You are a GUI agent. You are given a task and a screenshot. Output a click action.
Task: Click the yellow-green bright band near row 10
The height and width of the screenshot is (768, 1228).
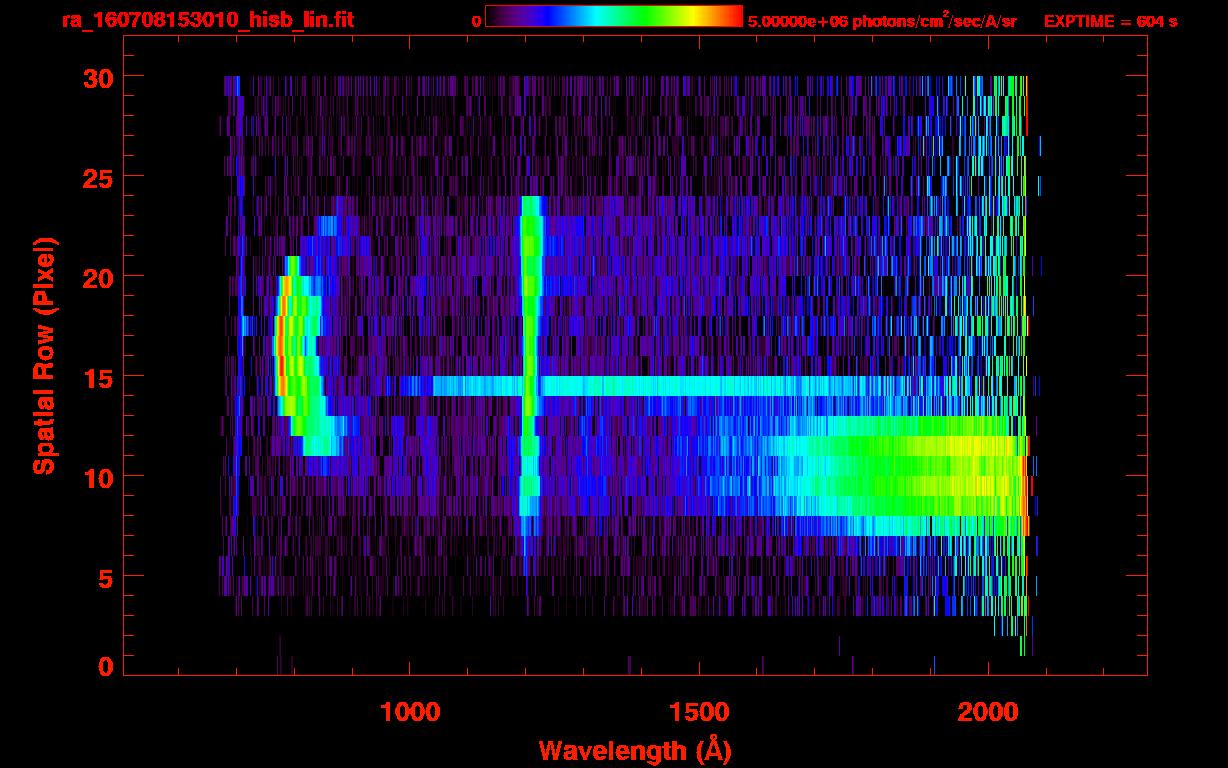(x=900, y=475)
